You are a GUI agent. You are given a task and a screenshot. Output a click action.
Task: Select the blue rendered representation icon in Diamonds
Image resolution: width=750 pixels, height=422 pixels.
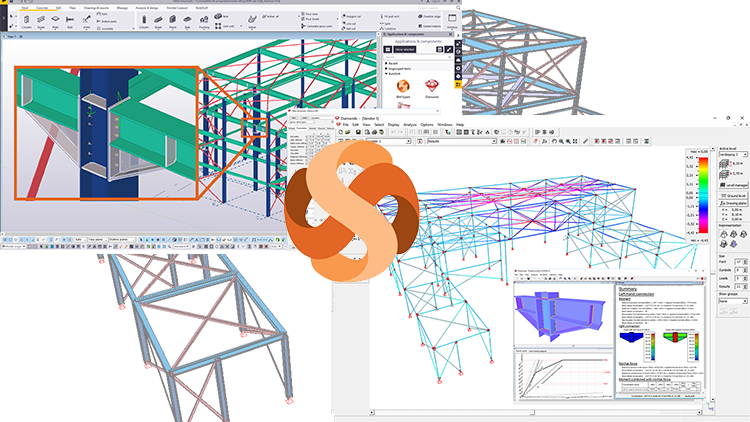pos(733,244)
